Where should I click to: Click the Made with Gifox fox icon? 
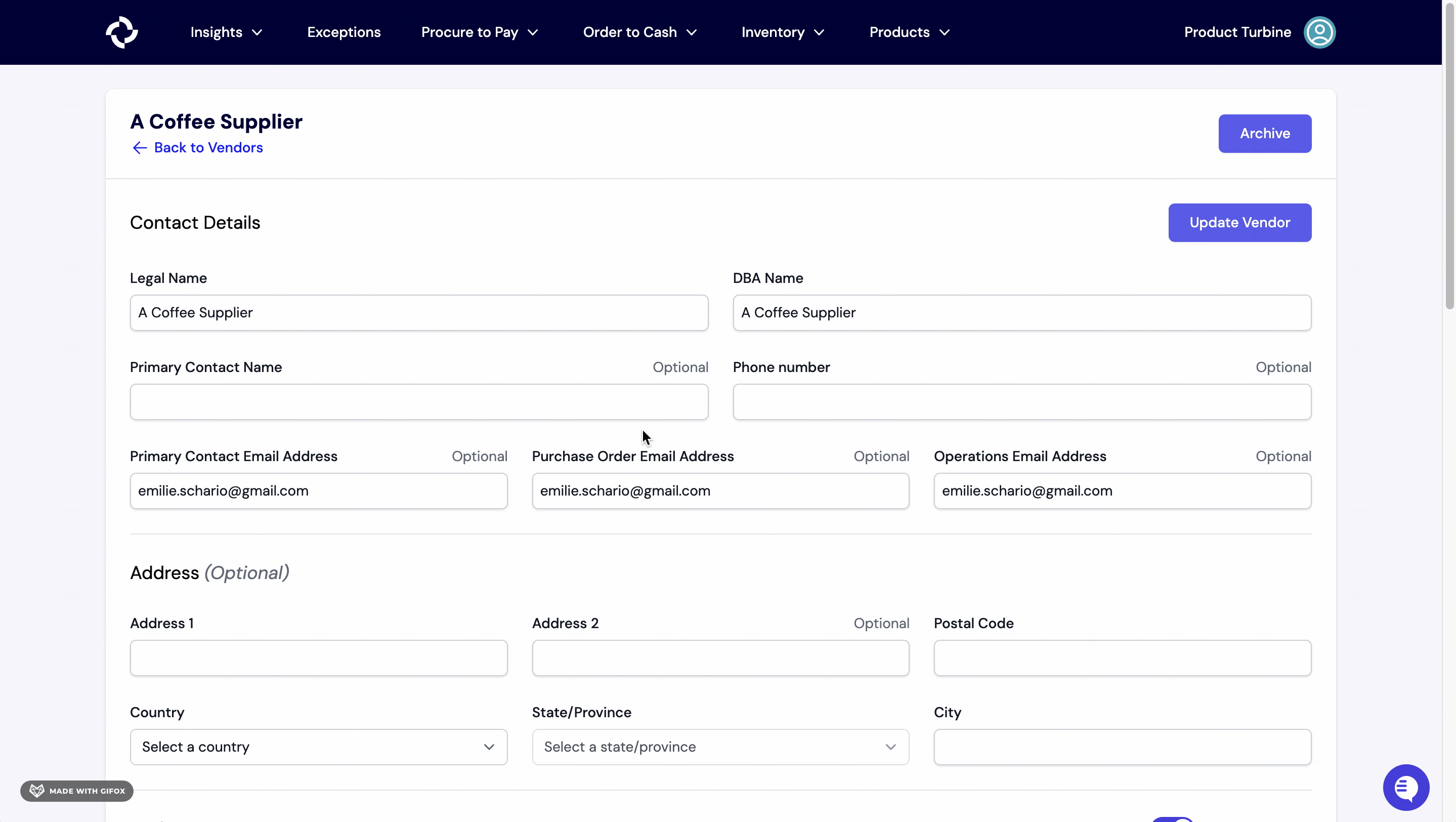click(36, 790)
